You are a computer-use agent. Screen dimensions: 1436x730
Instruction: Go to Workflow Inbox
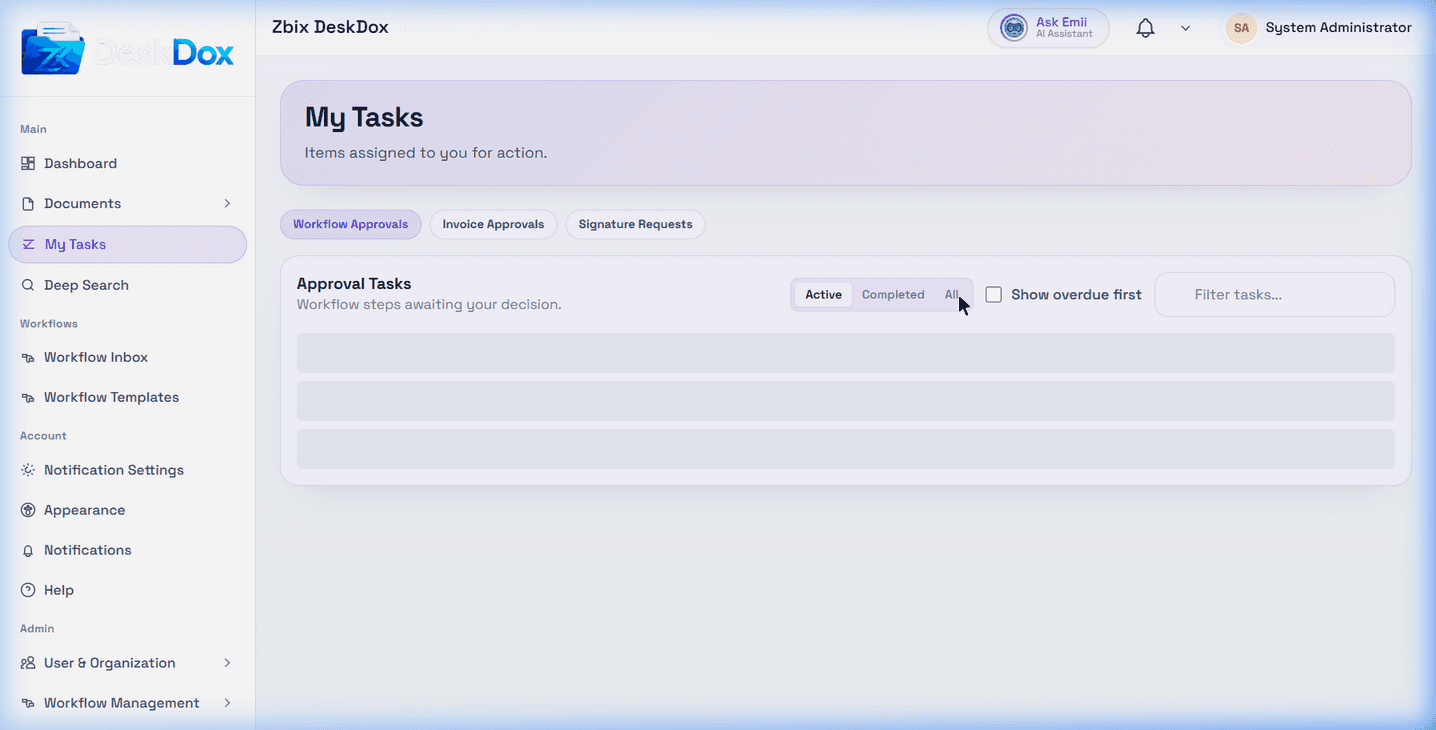point(128,357)
